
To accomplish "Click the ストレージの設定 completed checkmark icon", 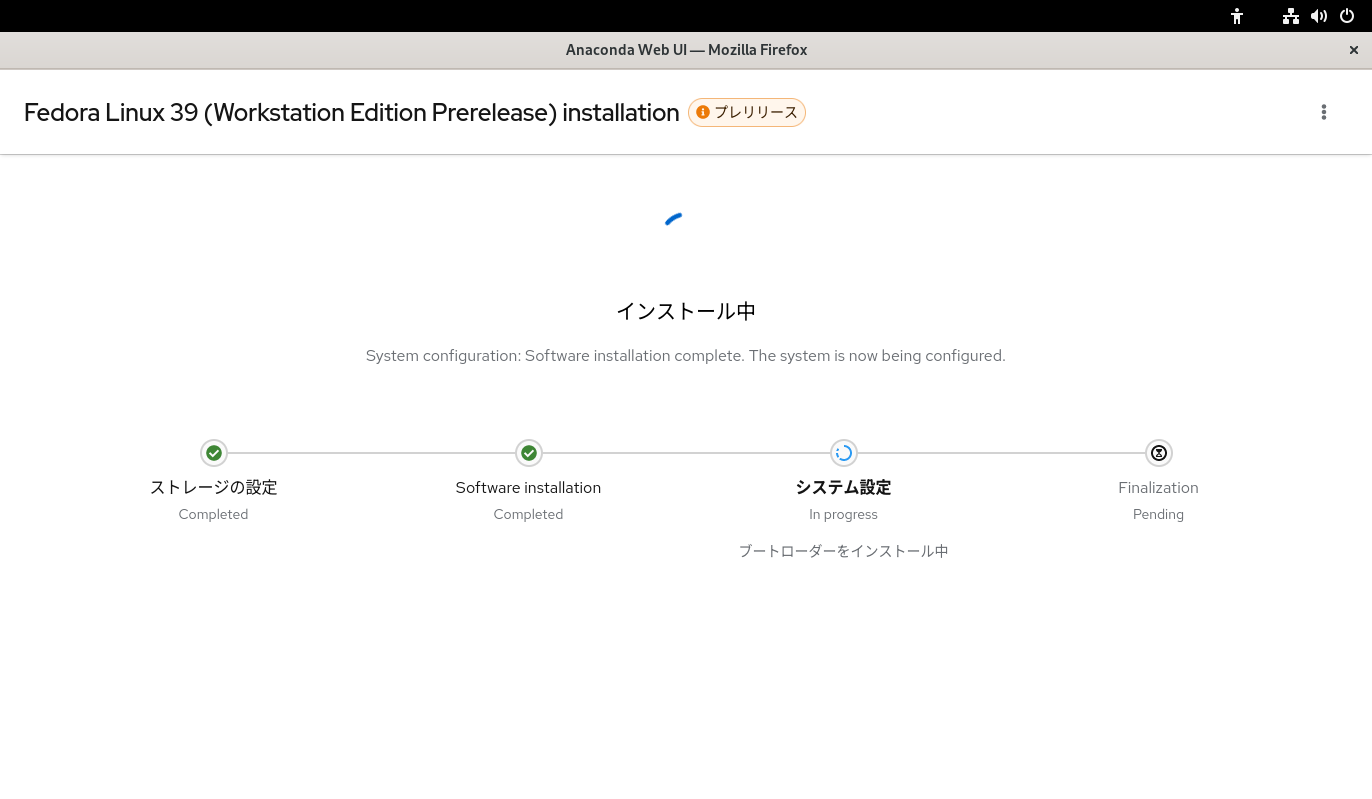I will tap(213, 453).
